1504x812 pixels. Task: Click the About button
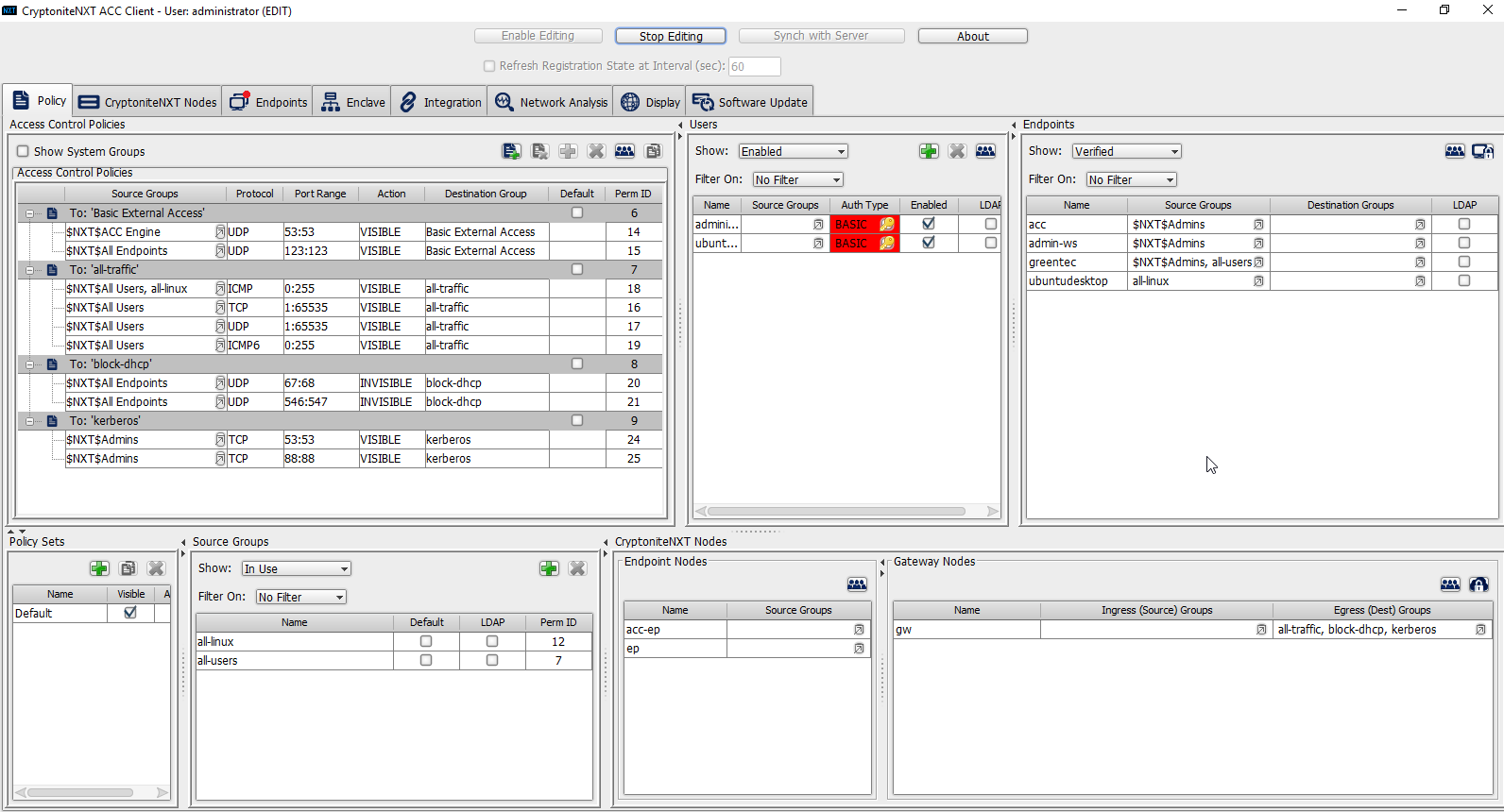coord(973,36)
